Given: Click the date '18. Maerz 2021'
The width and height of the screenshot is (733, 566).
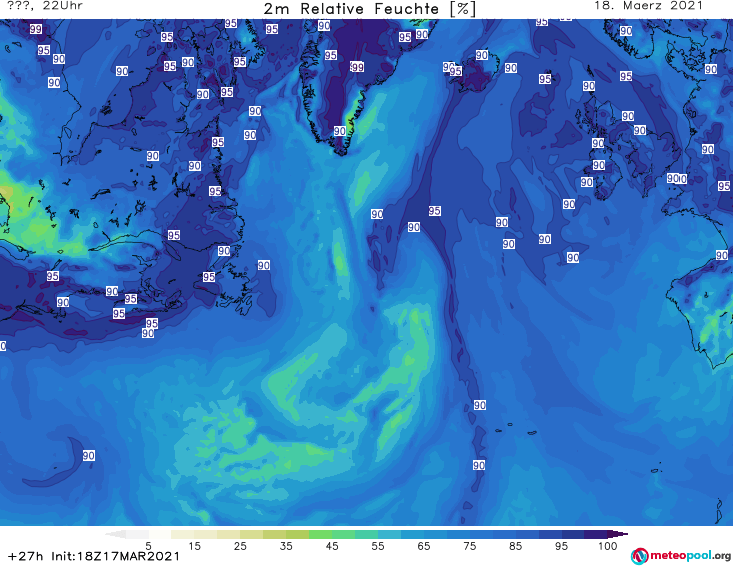Looking at the screenshot, I should pyautogui.click(x=648, y=6).
